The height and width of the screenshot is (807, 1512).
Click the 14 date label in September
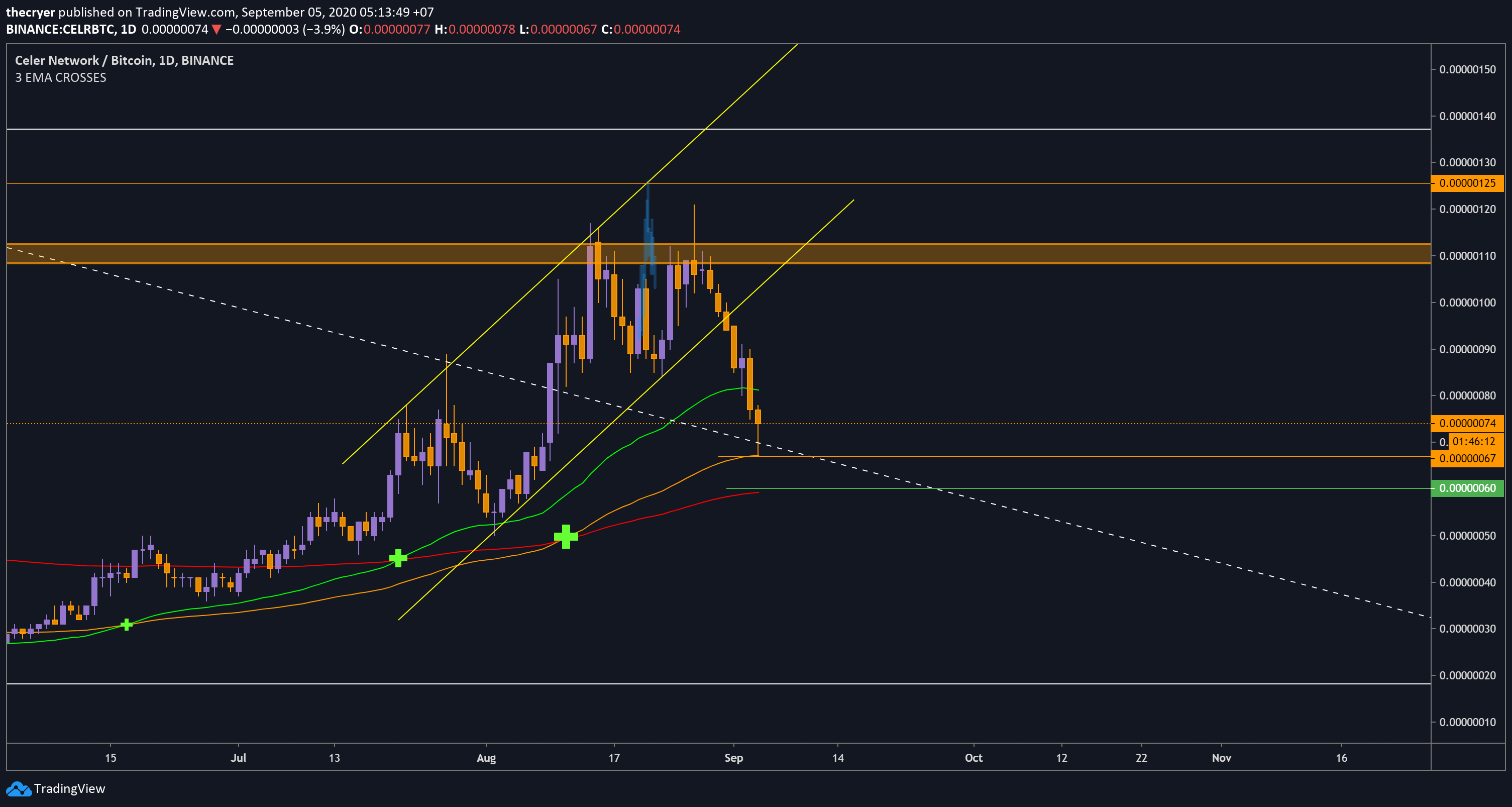click(x=838, y=758)
